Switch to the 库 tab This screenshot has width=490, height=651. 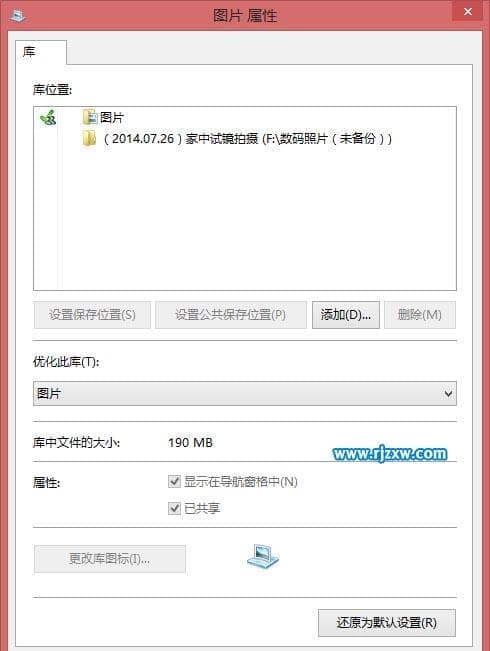41,52
